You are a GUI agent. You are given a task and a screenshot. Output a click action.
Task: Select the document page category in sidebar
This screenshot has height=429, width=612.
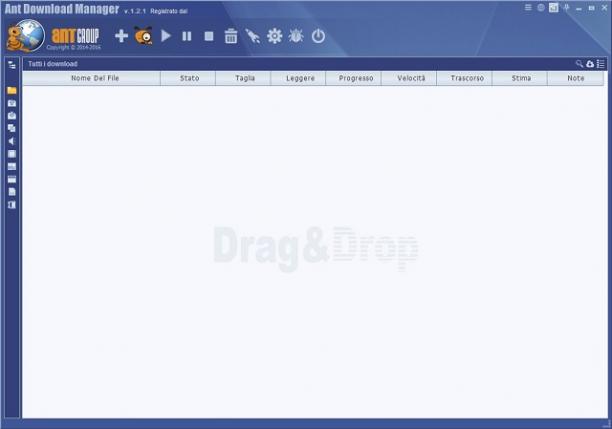coord(12,192)
